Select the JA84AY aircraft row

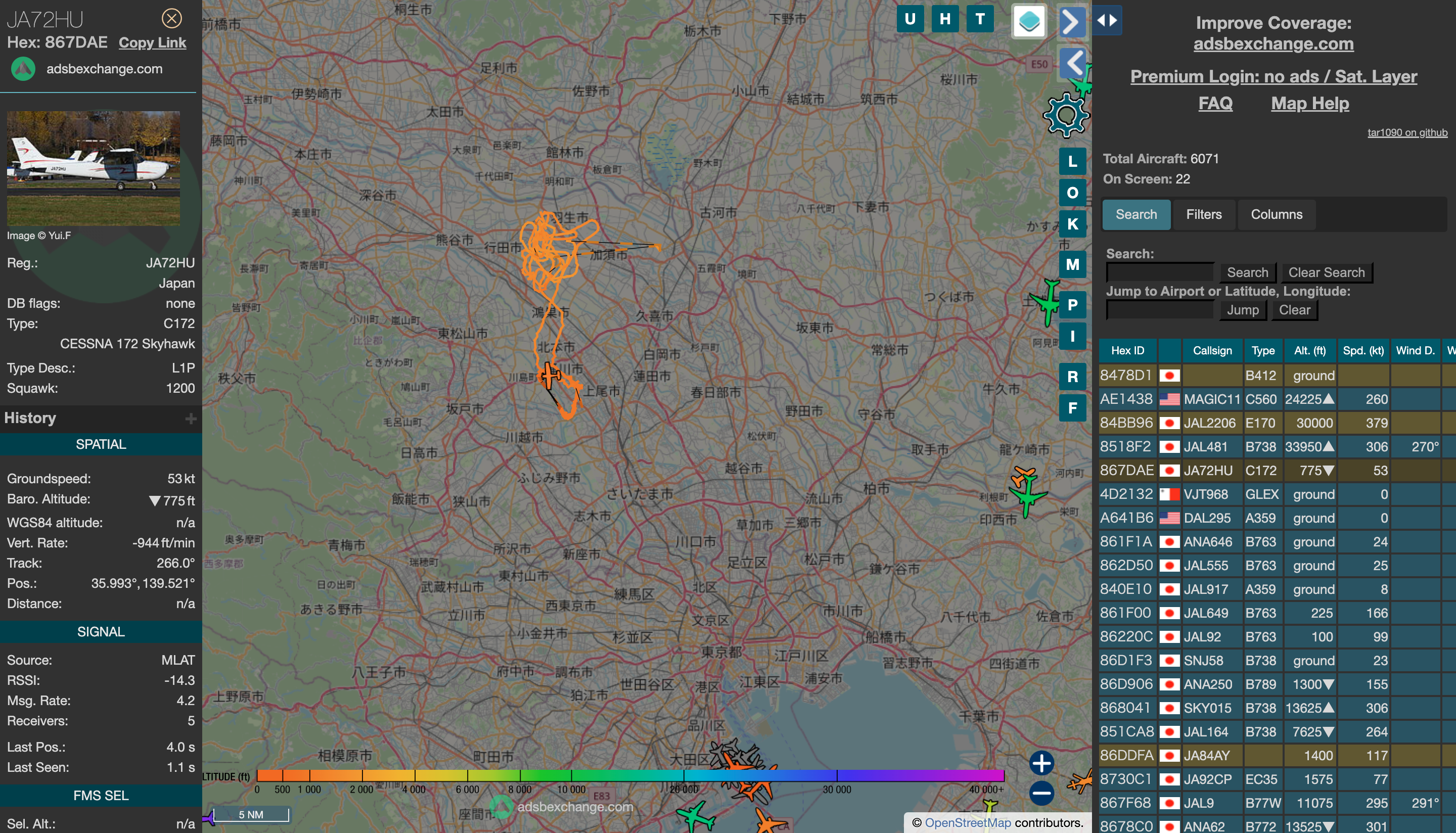click(1277, 755)
